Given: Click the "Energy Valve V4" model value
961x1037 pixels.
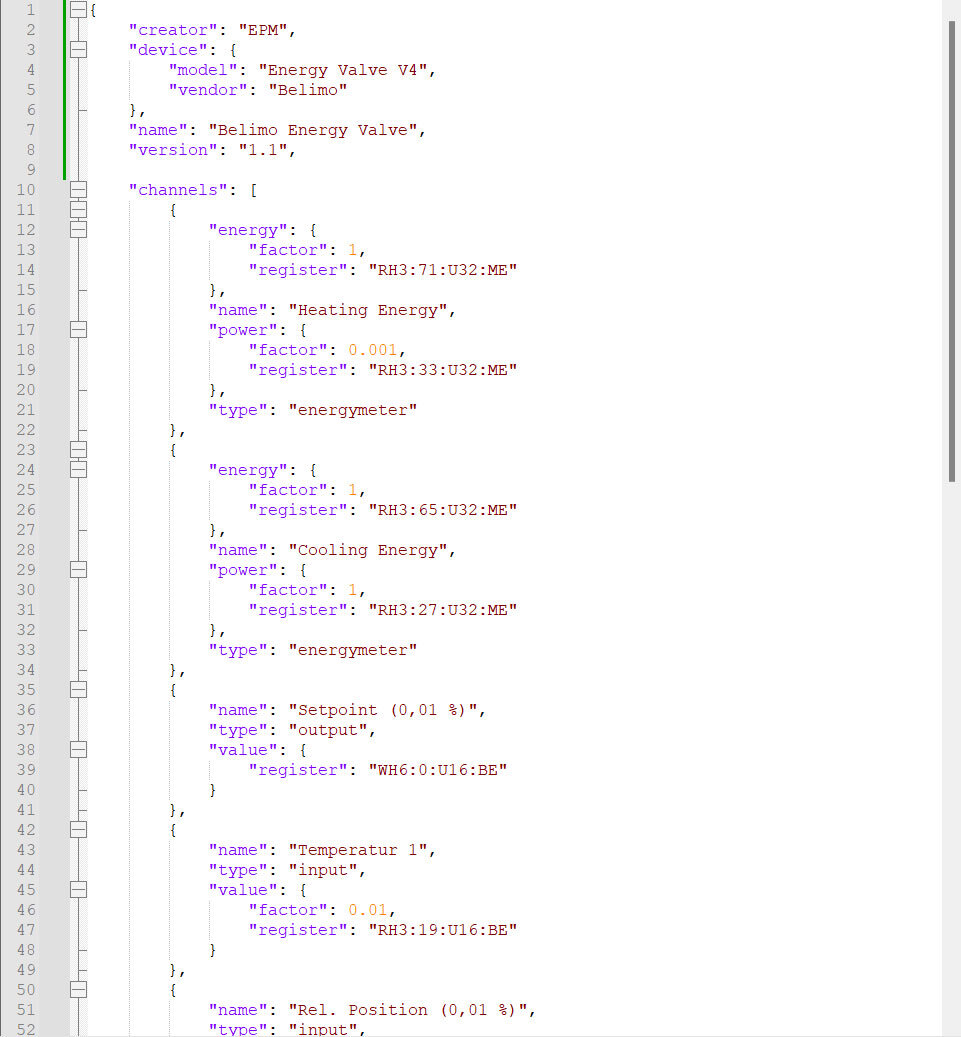Looking at the screenshot, I should click(343, 70).
